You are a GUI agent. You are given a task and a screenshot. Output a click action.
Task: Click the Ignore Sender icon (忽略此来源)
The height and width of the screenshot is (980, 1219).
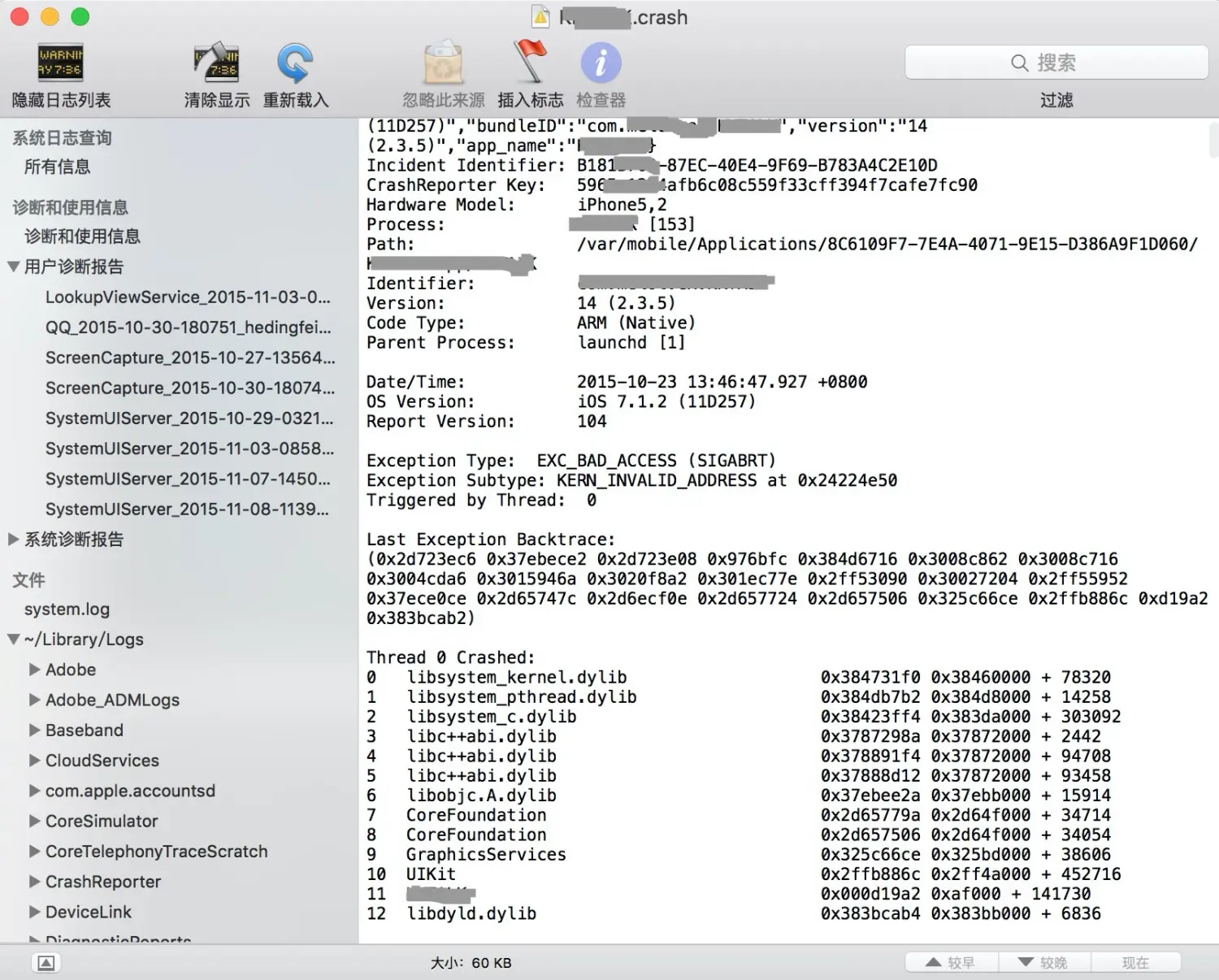(x=443, y=63)
